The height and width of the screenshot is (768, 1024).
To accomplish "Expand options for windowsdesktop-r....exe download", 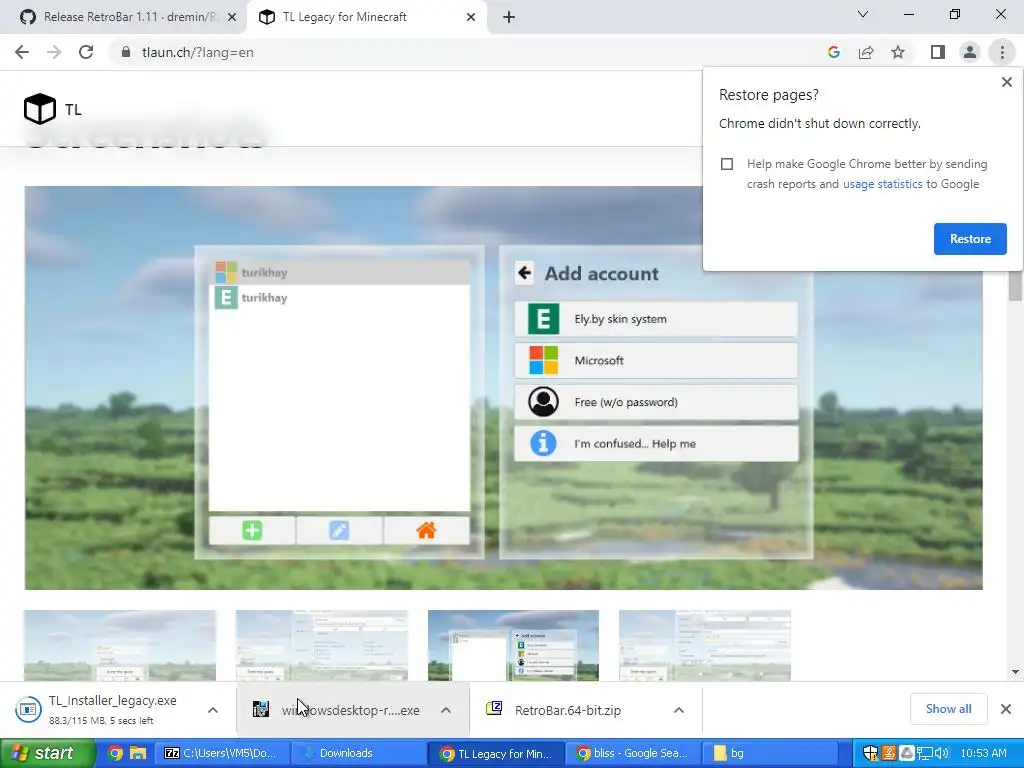I will (445, 710).
